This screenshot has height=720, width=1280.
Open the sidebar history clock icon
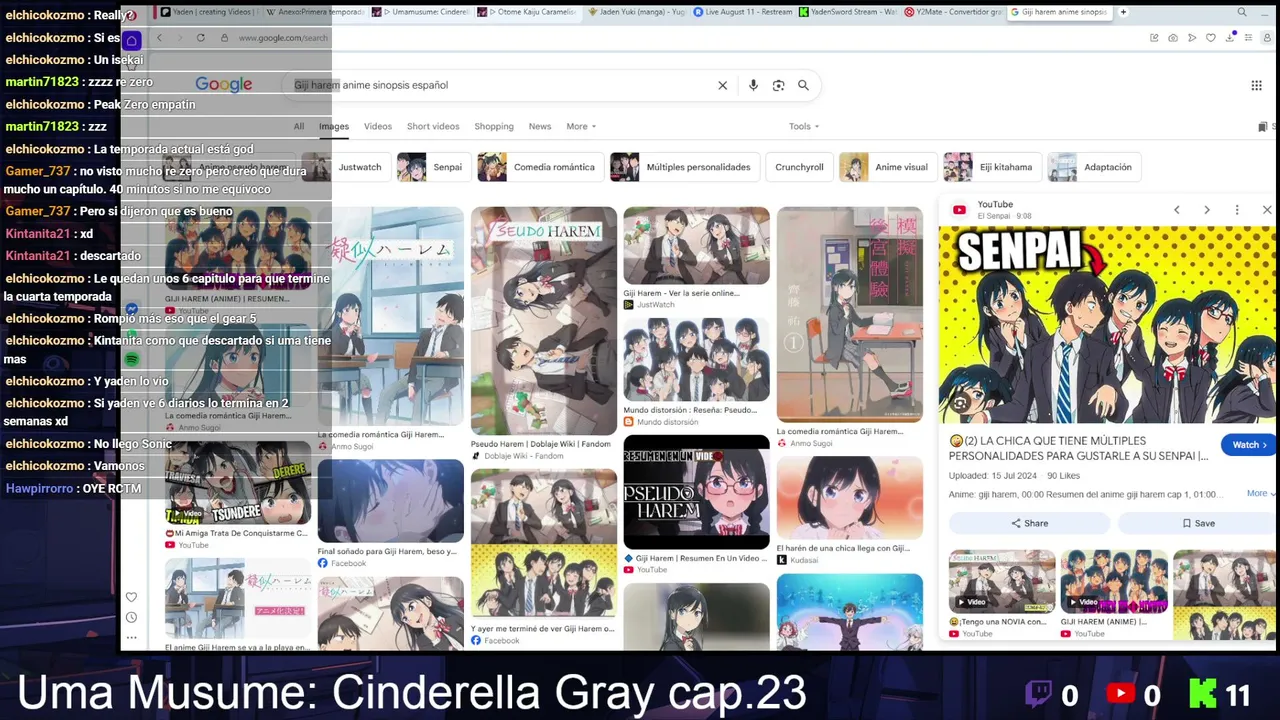[x=131, y=617]
